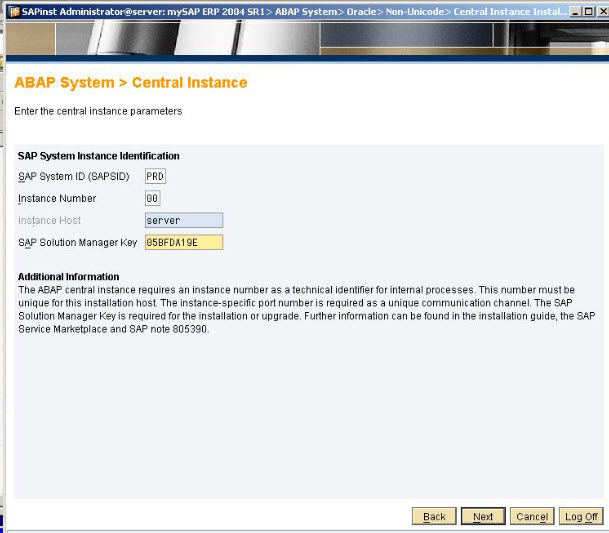Click the 'SAP Solution Manager Key' label
Image resolution: width=609 pixels, height=533 pixels.
78,243
